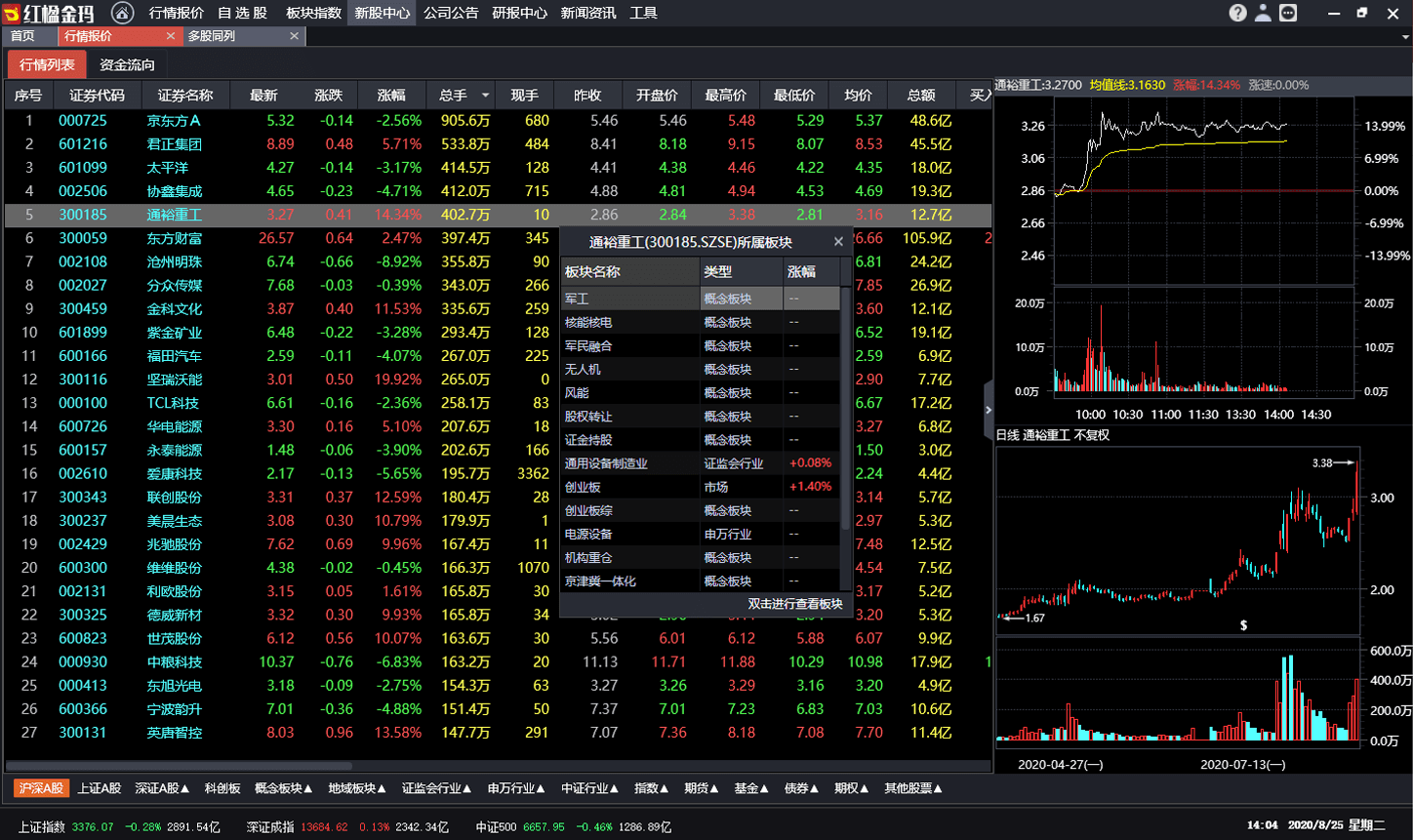Sort by the 涨幅 column header
1413x840 pixels.
point(391,95)
